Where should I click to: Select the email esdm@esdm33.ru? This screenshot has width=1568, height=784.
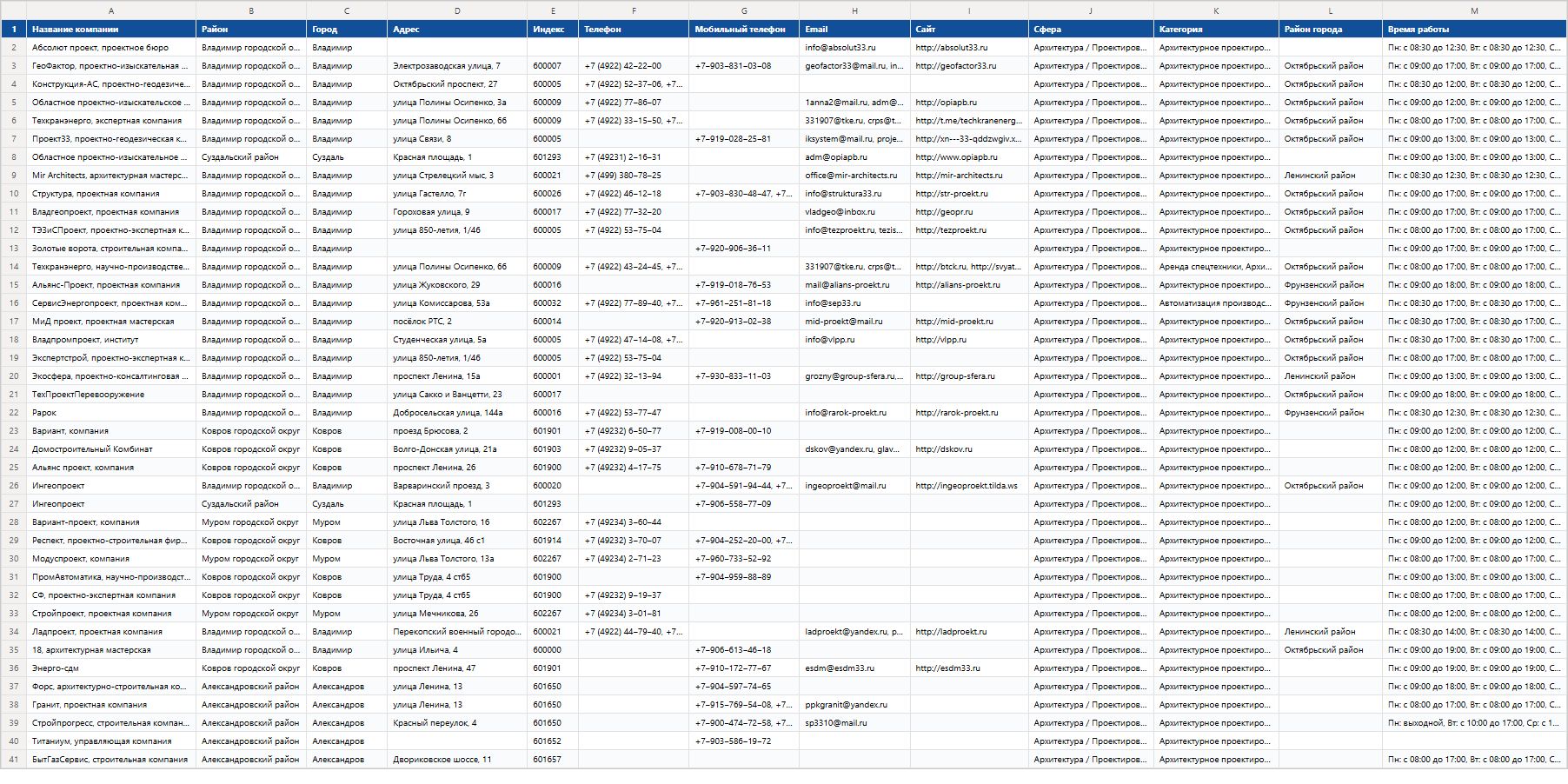pos(854,668)
